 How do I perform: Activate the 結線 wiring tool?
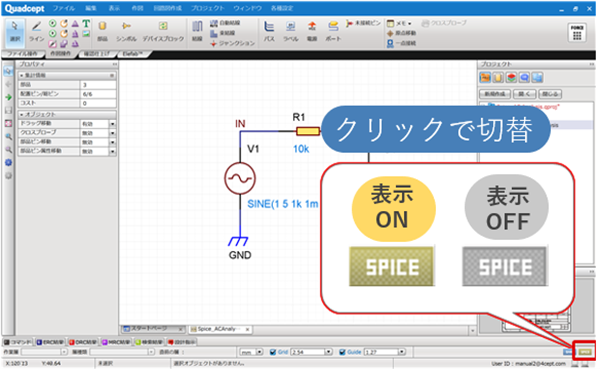(197, 31)
